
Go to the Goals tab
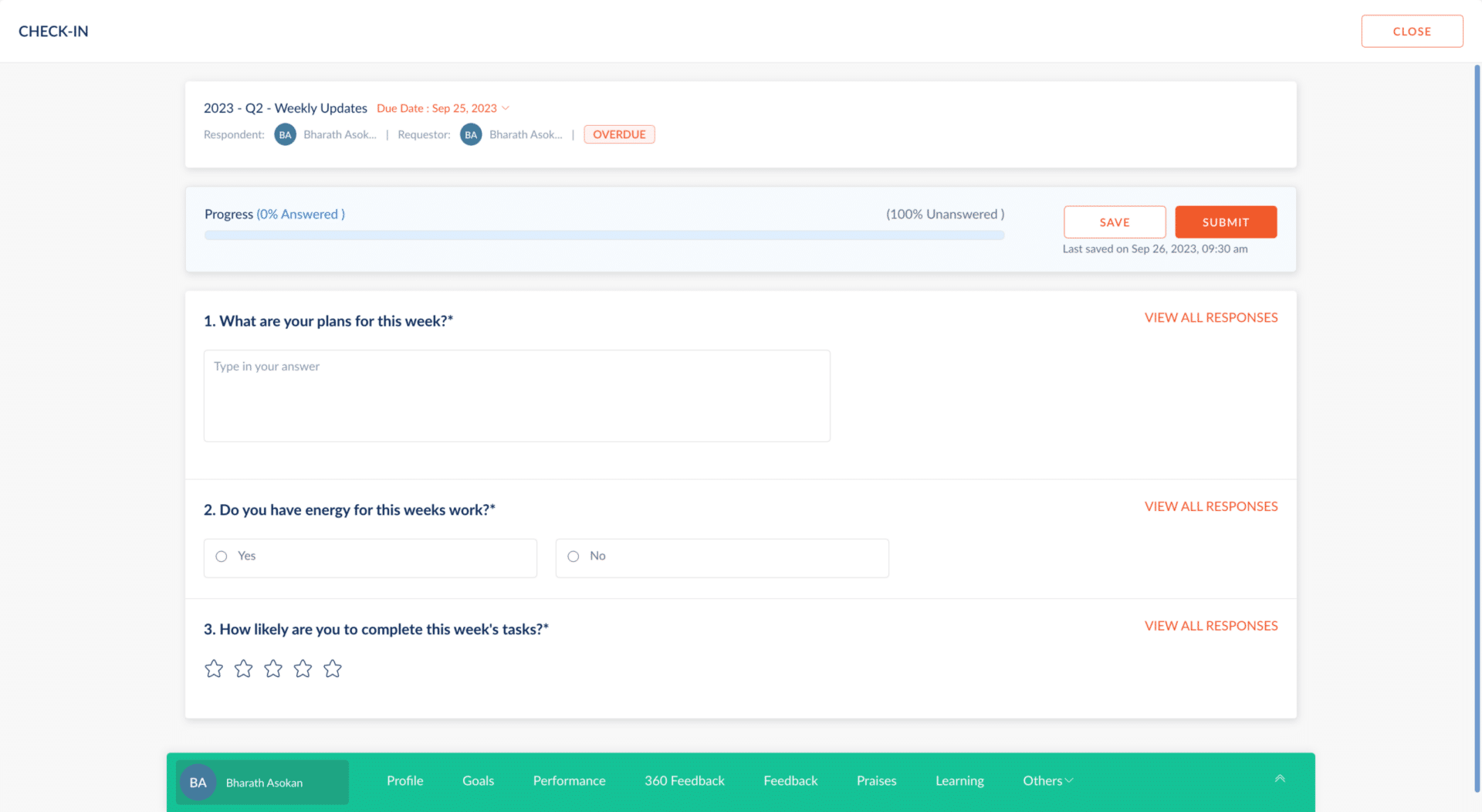[x=479, y=781]
